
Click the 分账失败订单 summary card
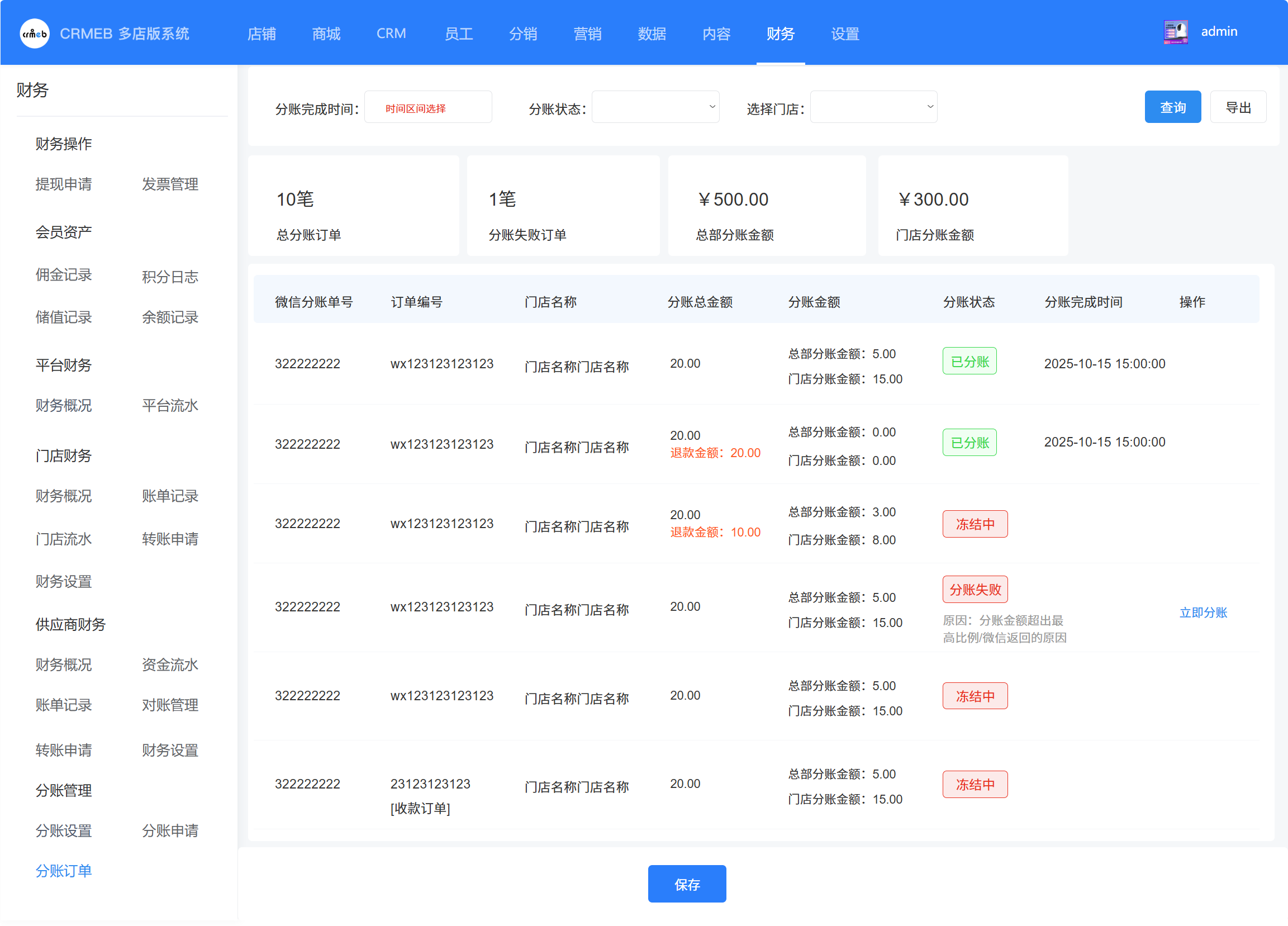[563, 206]
